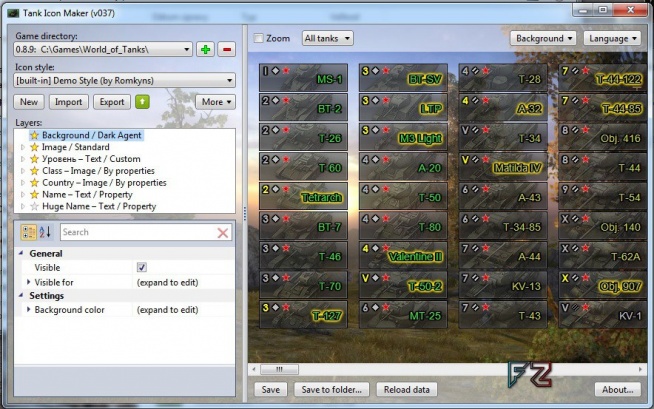Collapse the Settings section
The image size is (654, 409).
(21, 296)
